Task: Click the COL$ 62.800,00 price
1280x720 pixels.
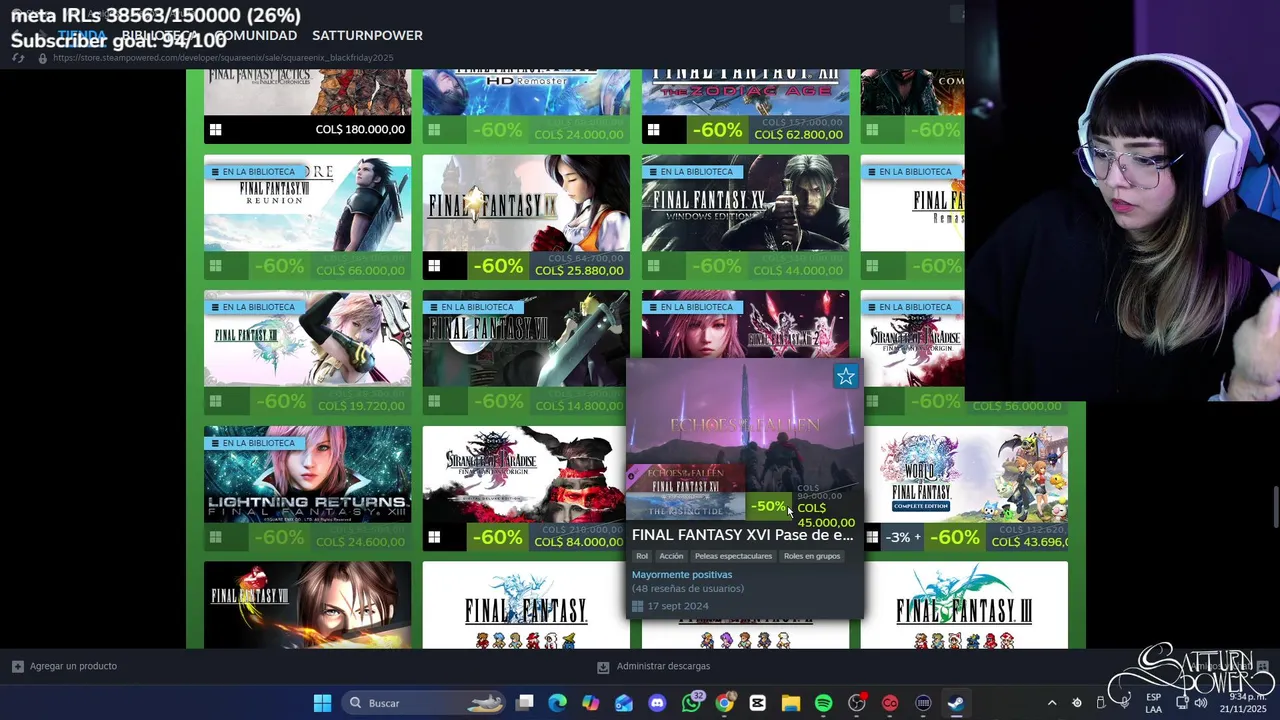Action: 798,135
